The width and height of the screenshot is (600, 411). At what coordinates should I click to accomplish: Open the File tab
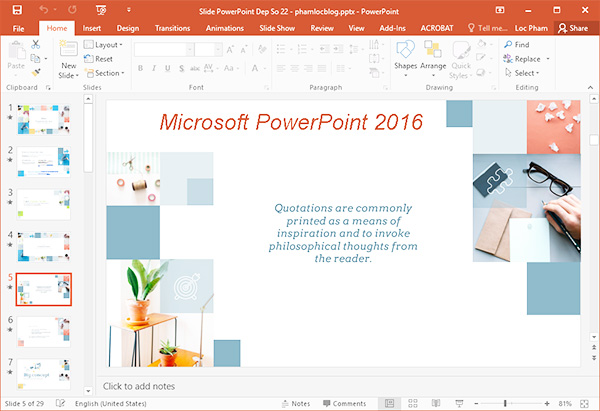(x=18, y=28)
